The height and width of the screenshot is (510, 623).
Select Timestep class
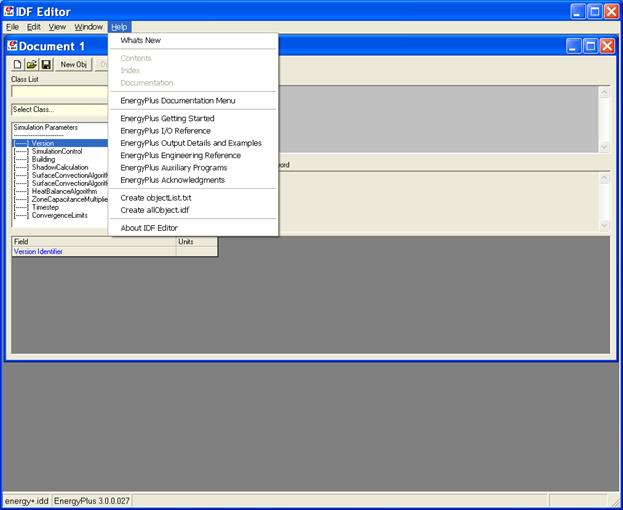[x=60, y=207]
